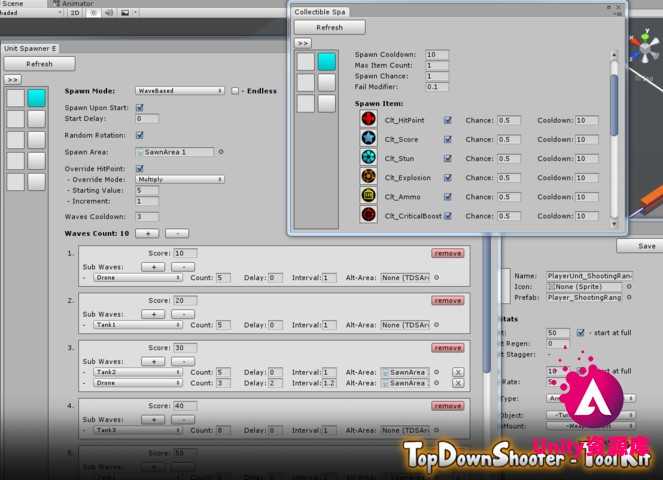
Task: Click the Clt_Stun item icon
Action: coord(368,157)
